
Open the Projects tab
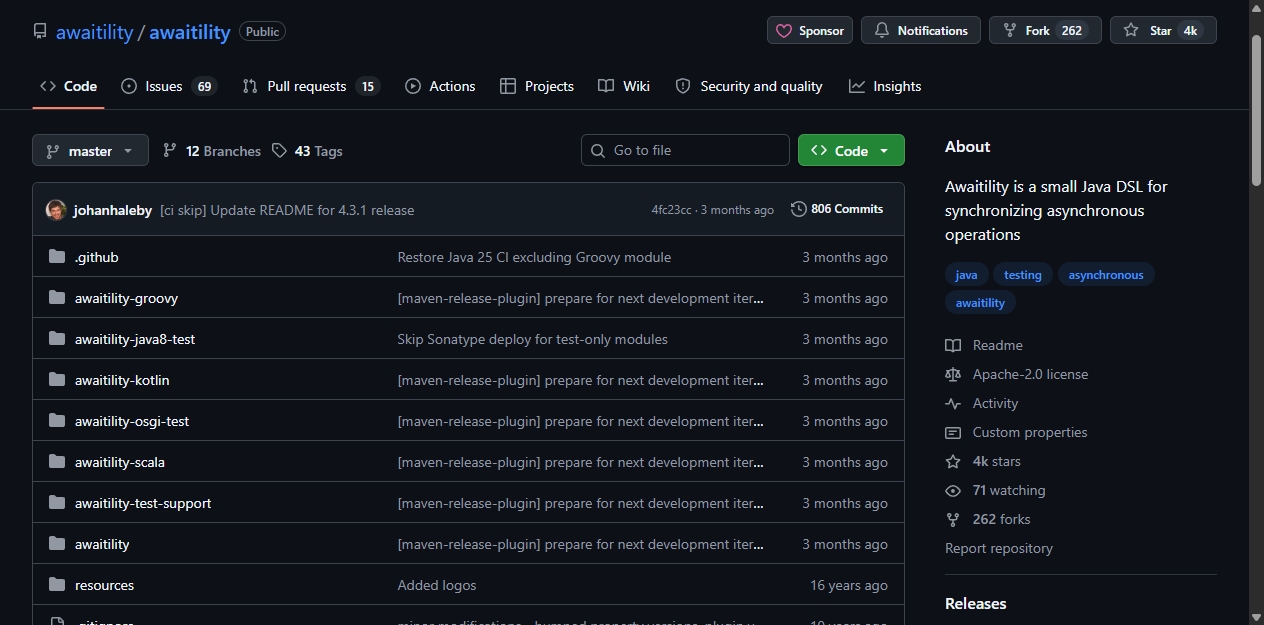click(537, 86)
